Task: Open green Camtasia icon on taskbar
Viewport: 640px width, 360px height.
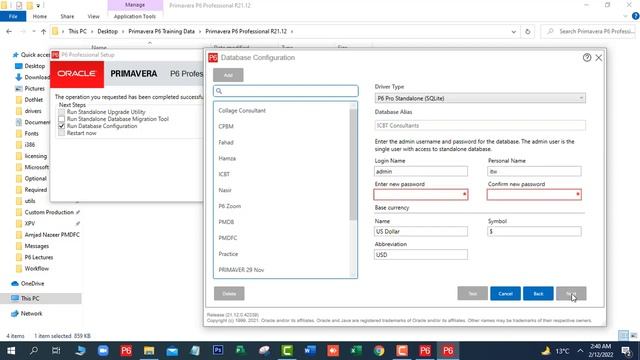Action: pyautogui.click(x=287, y=351)
